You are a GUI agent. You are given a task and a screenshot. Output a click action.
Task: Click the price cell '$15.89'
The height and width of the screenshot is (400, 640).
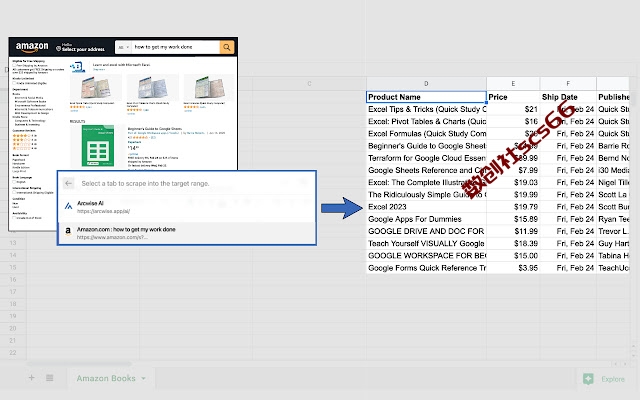tap(513, 219)
